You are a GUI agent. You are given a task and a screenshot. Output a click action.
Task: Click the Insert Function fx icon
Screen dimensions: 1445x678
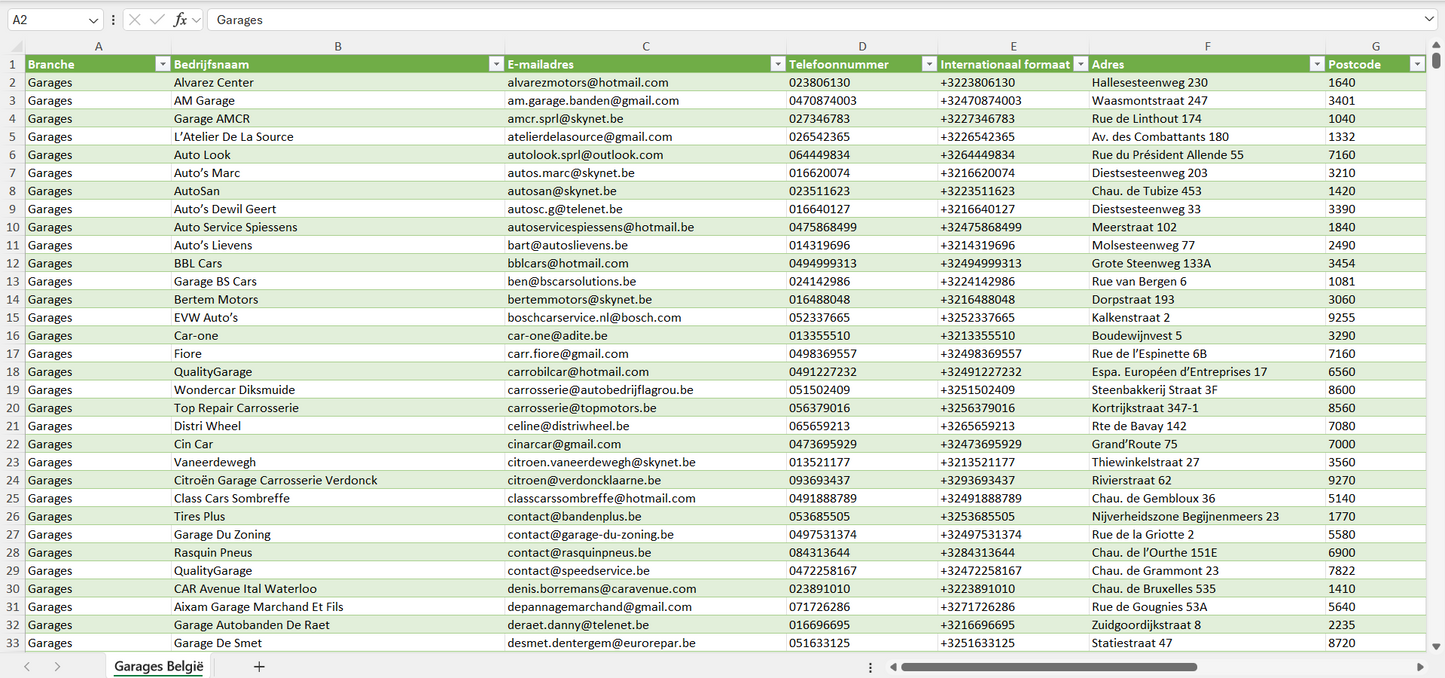[x=180, y=20]
